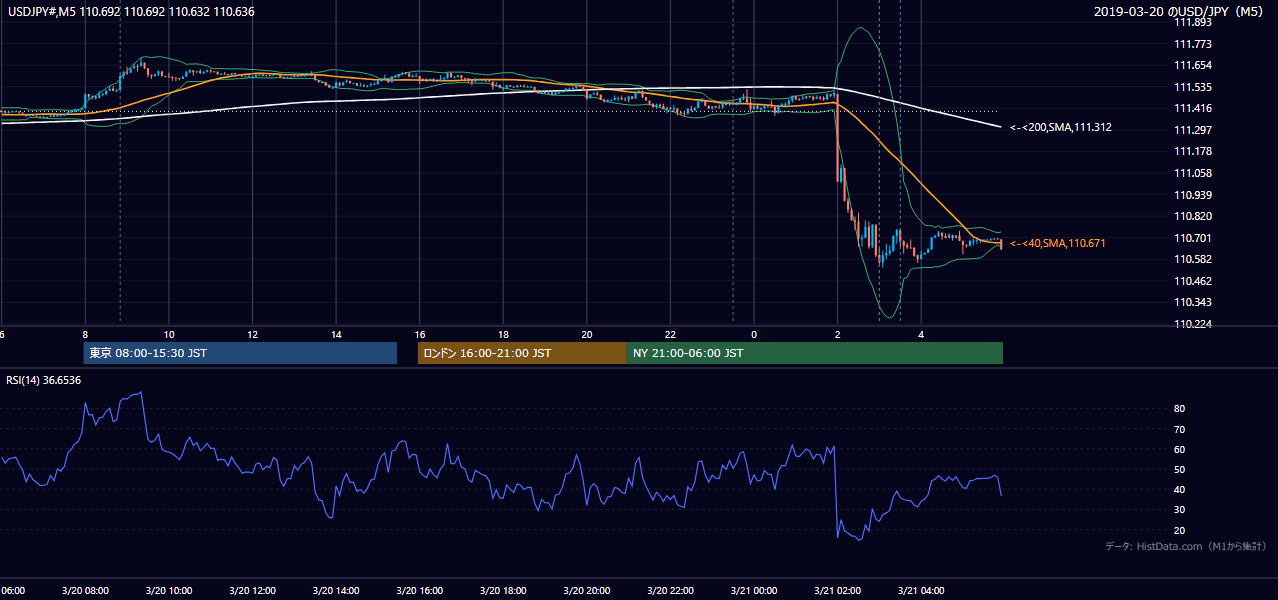This screenshot has height=600, width=1278.
Task: Click the hour 20 tick on price chart axis
Action: pos(587,334)
